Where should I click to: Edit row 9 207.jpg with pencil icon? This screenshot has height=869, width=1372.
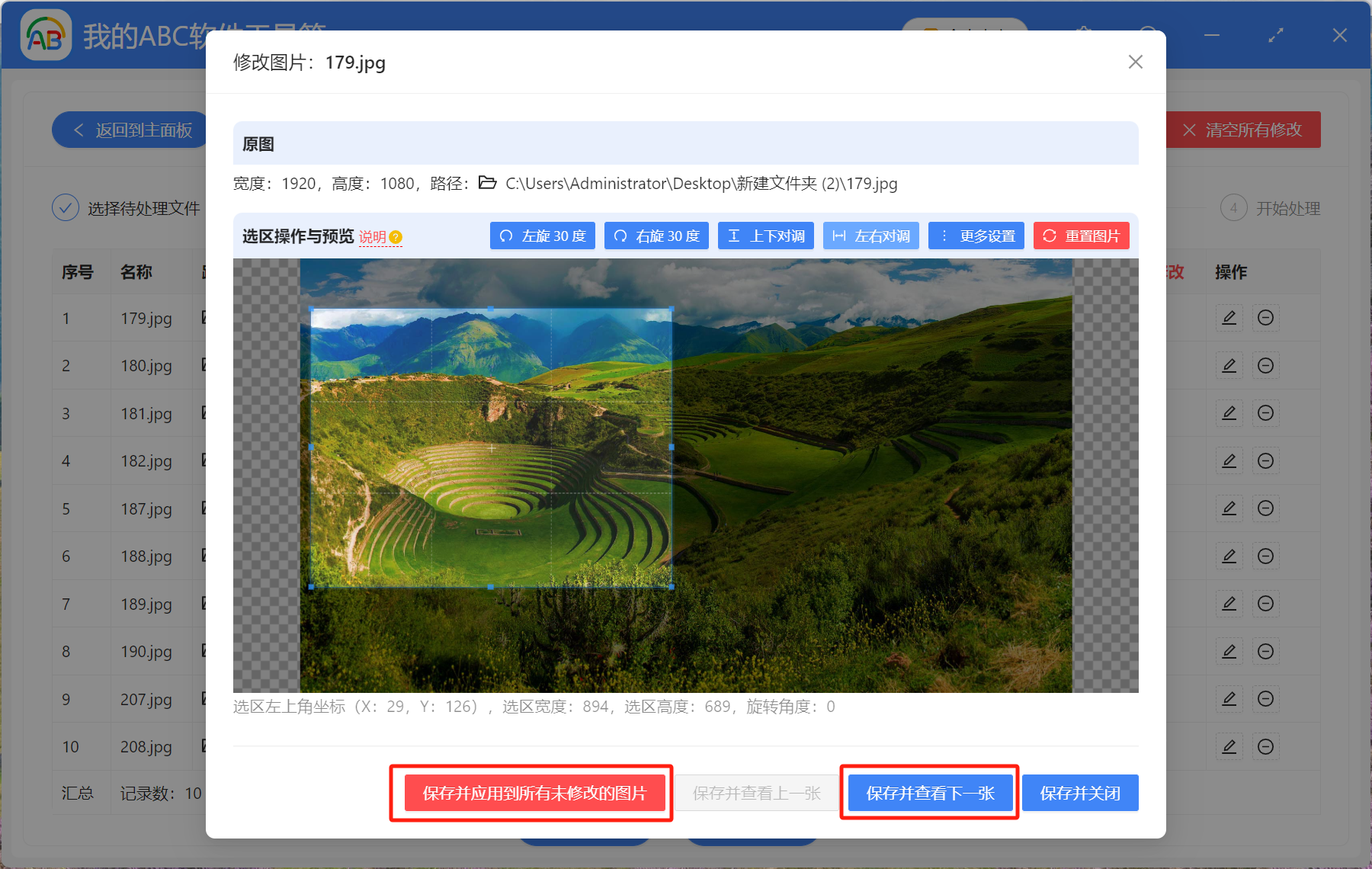tap(1229, 699)
